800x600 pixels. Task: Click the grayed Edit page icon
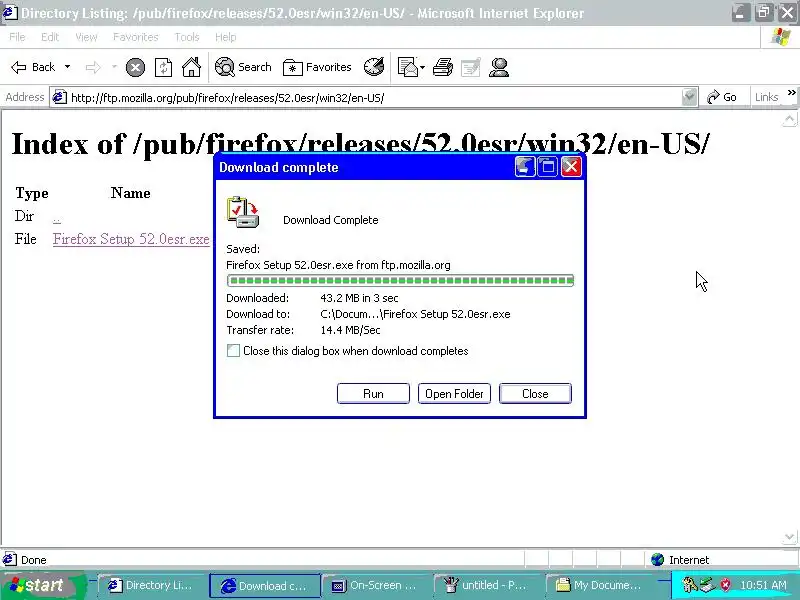(x=470, y=67)
